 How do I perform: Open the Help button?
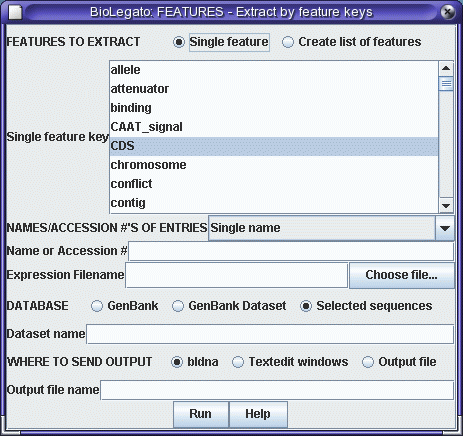click(x=258, y=414)
